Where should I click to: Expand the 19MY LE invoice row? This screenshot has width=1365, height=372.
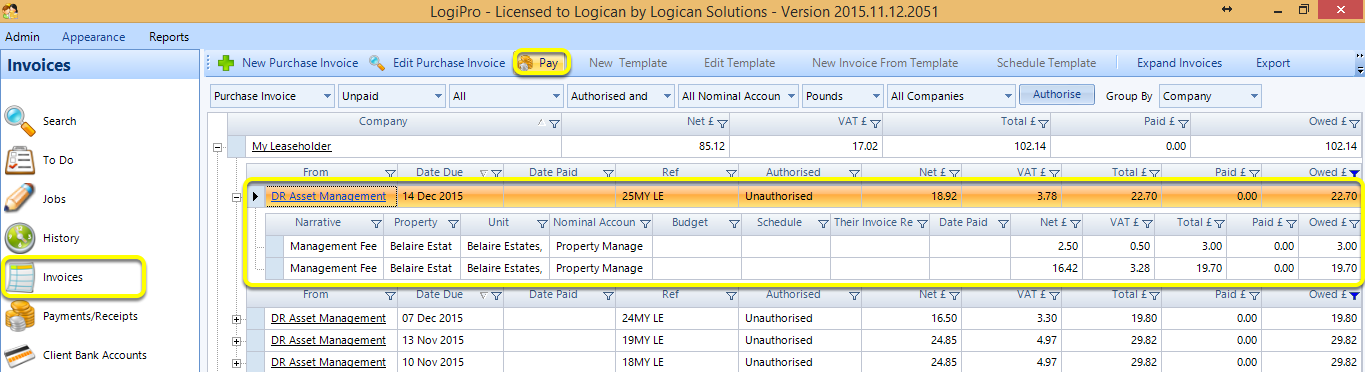coord(237,340)
